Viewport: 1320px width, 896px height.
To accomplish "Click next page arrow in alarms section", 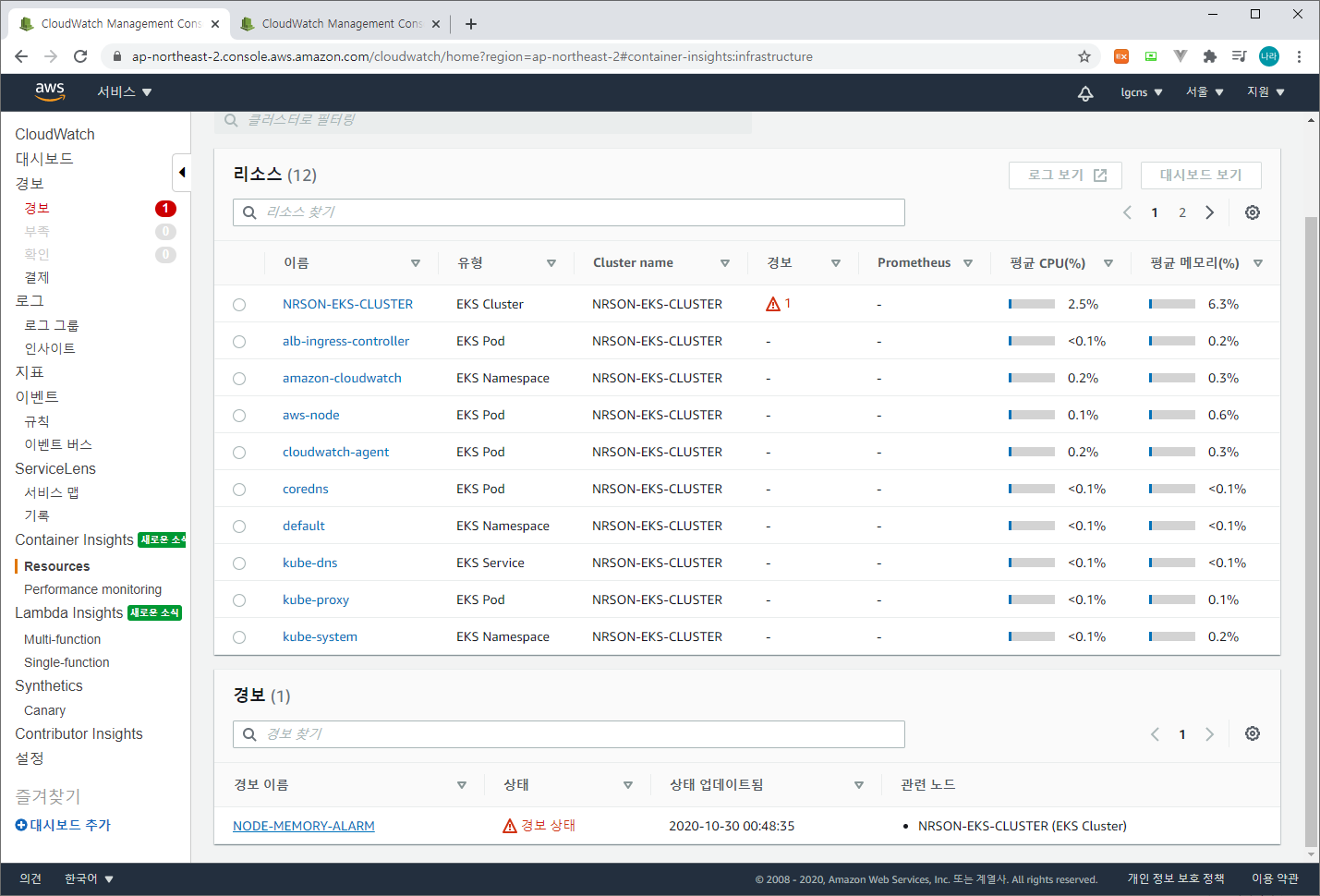I will coord(1210,734).
